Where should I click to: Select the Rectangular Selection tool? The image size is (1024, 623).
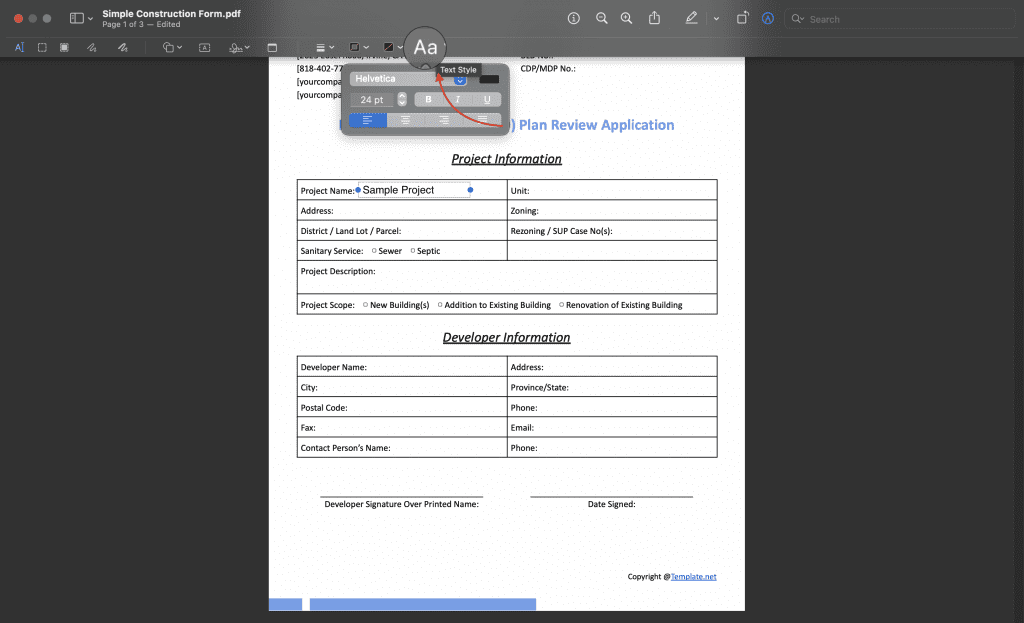point(41,46)
